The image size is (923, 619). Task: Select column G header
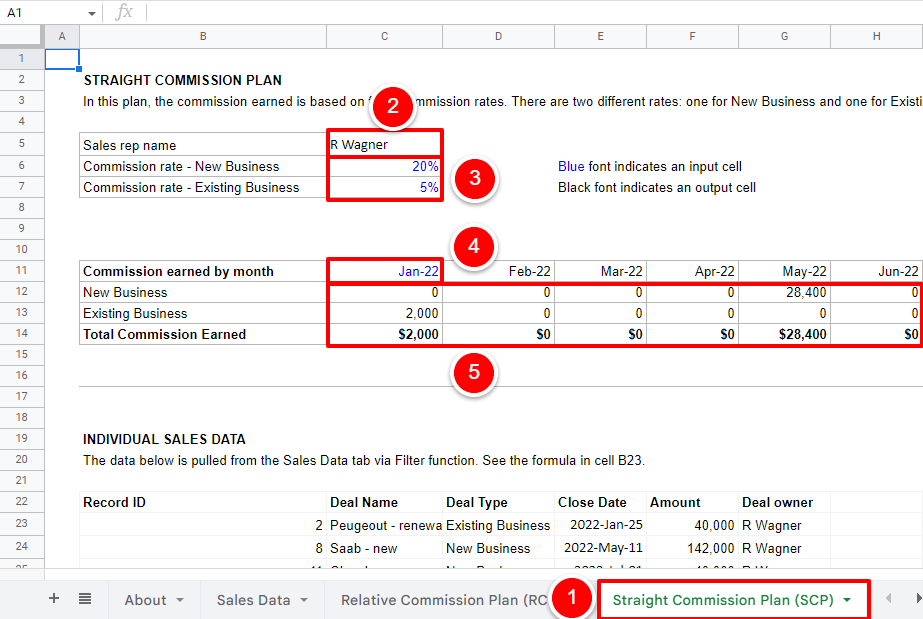pos(784,36)
